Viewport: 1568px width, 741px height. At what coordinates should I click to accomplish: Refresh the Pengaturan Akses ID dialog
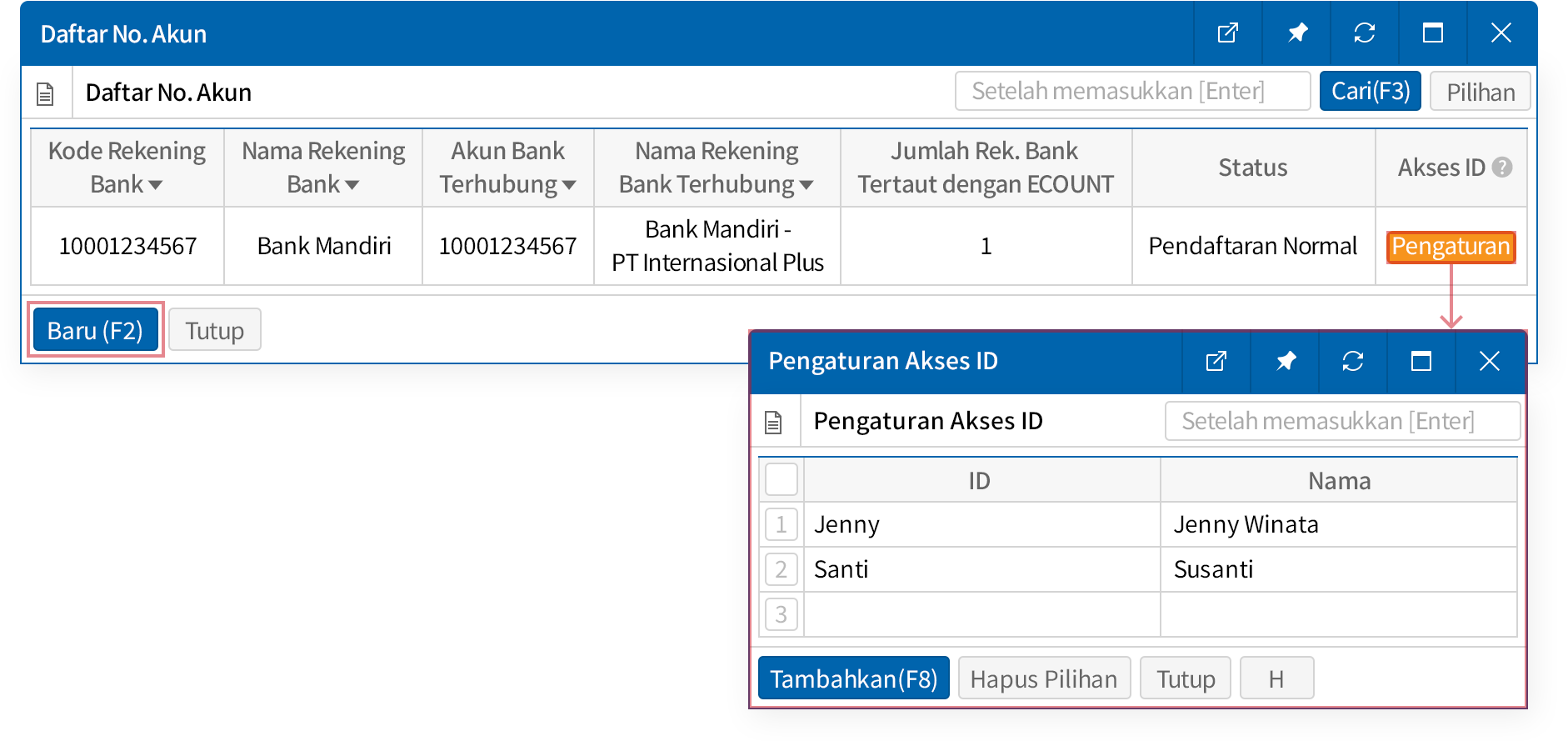click(1352, 361)
